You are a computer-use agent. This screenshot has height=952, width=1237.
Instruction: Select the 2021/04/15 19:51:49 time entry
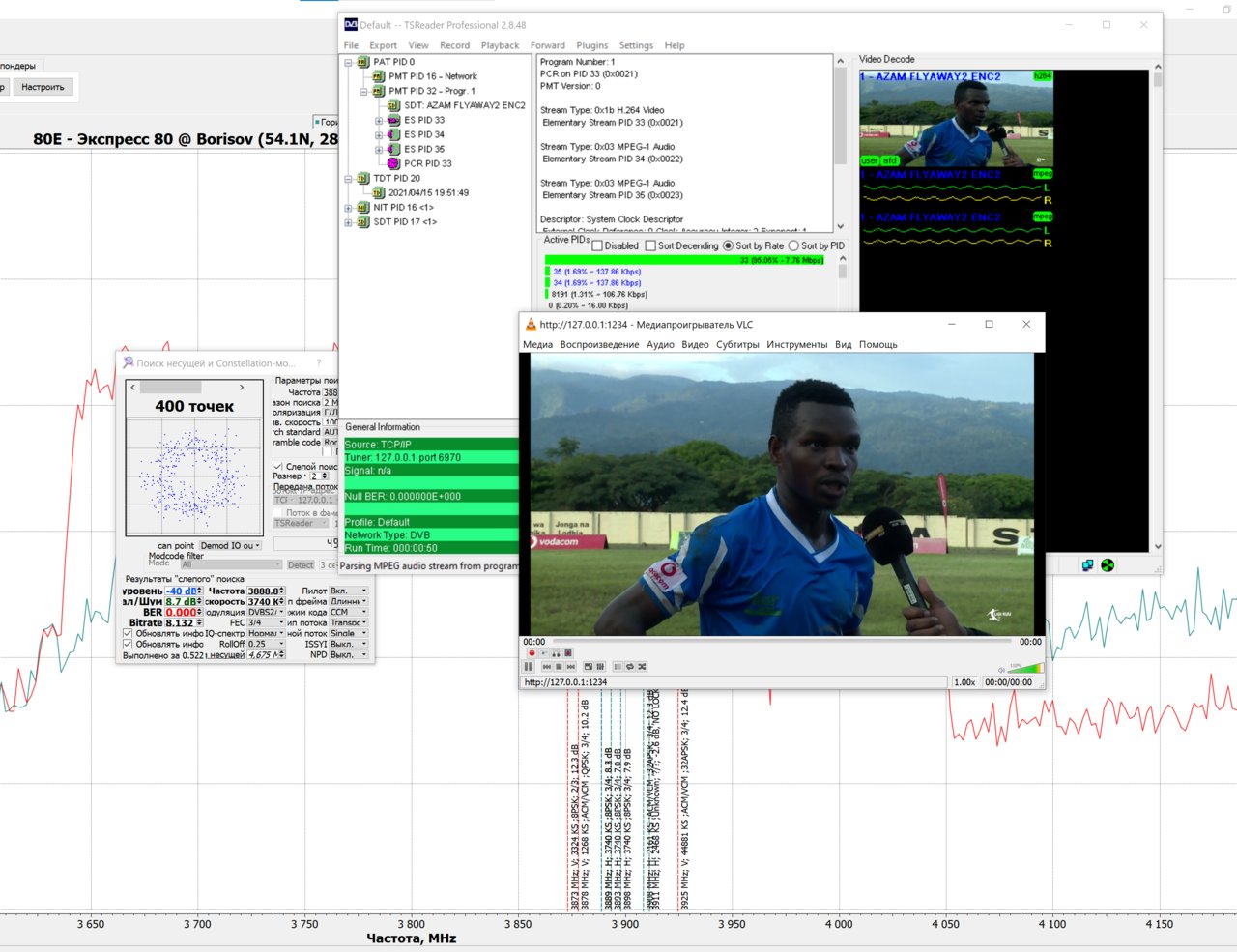click(x=428, y=192)
